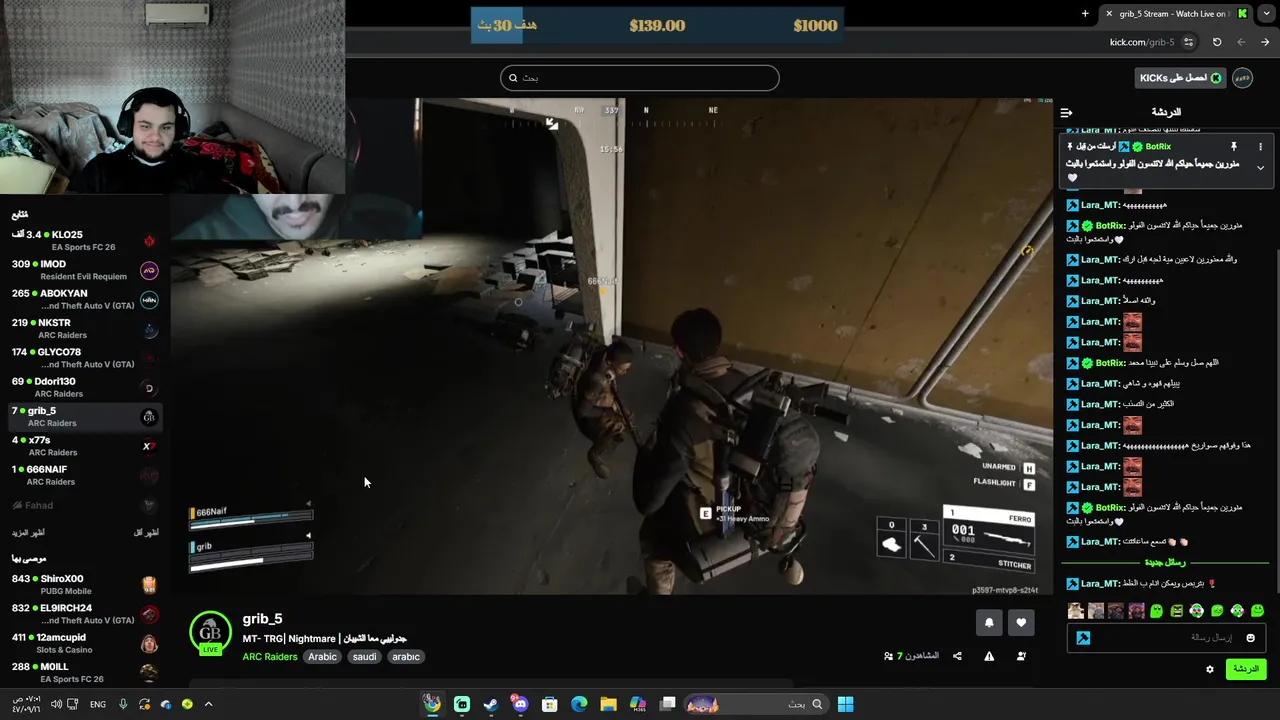Image resolution: width=1280 pixels, height=720 pixels.
Task: Open GLYCO78 channel in sidebar
Action: [85, 358]
